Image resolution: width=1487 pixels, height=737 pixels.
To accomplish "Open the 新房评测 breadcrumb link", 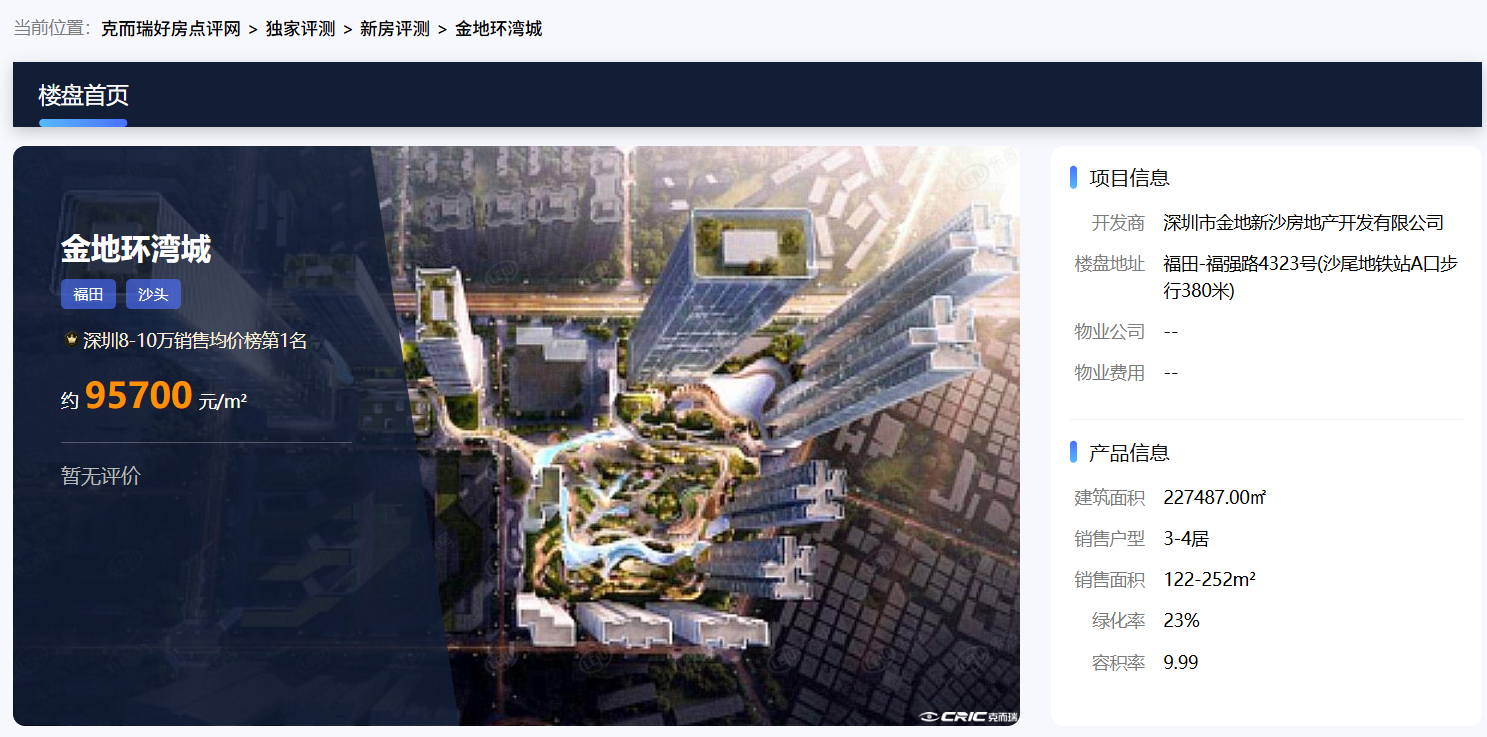I will [x=395, y=28].
